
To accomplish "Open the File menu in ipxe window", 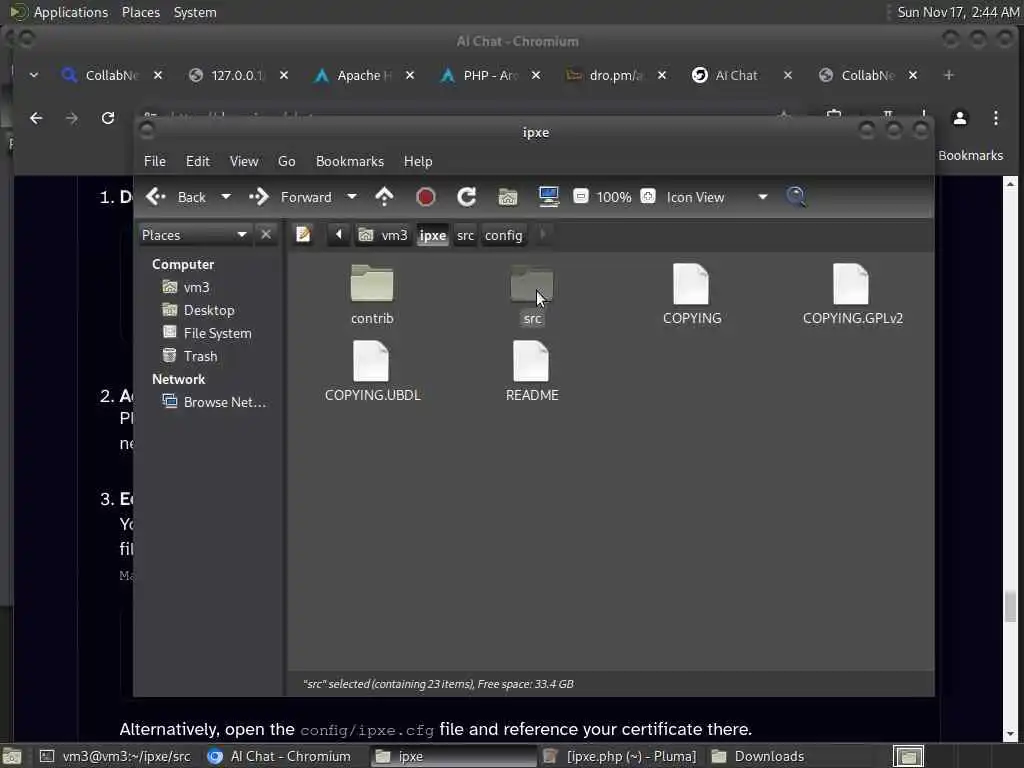I will tap(155, 161).
